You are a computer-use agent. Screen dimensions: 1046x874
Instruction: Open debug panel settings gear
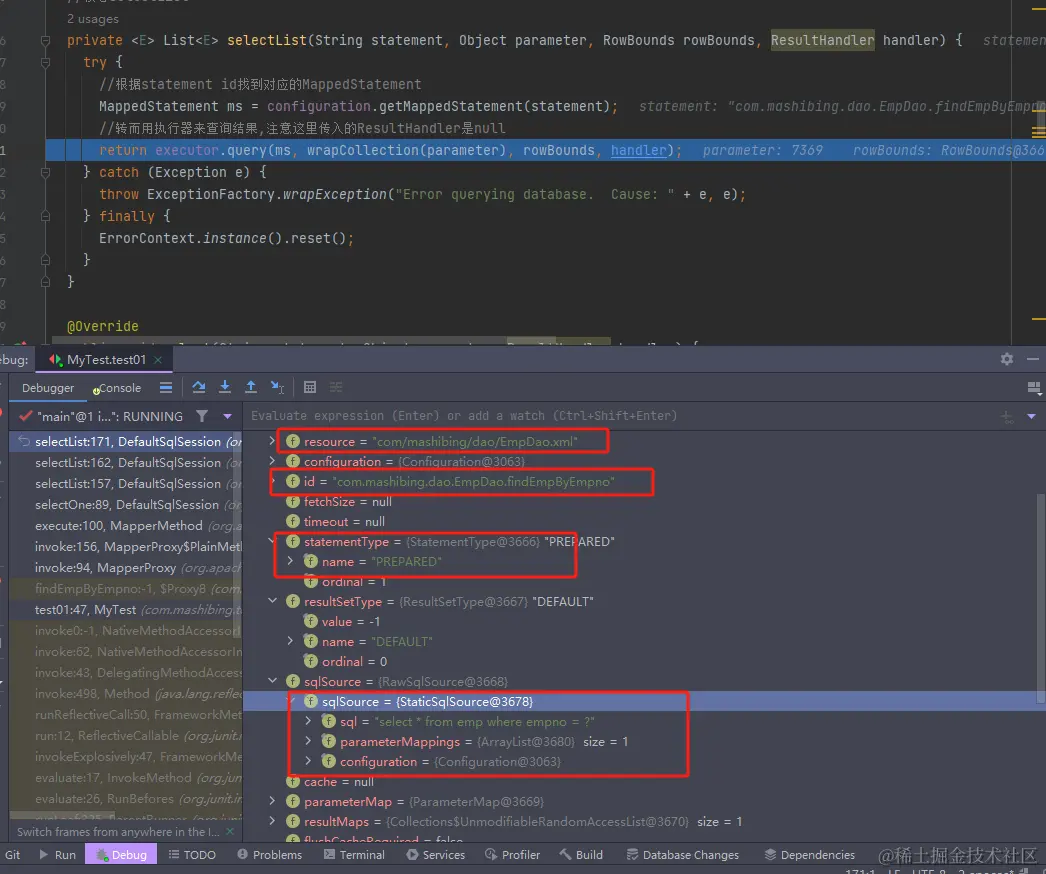tap(1007, 359)
